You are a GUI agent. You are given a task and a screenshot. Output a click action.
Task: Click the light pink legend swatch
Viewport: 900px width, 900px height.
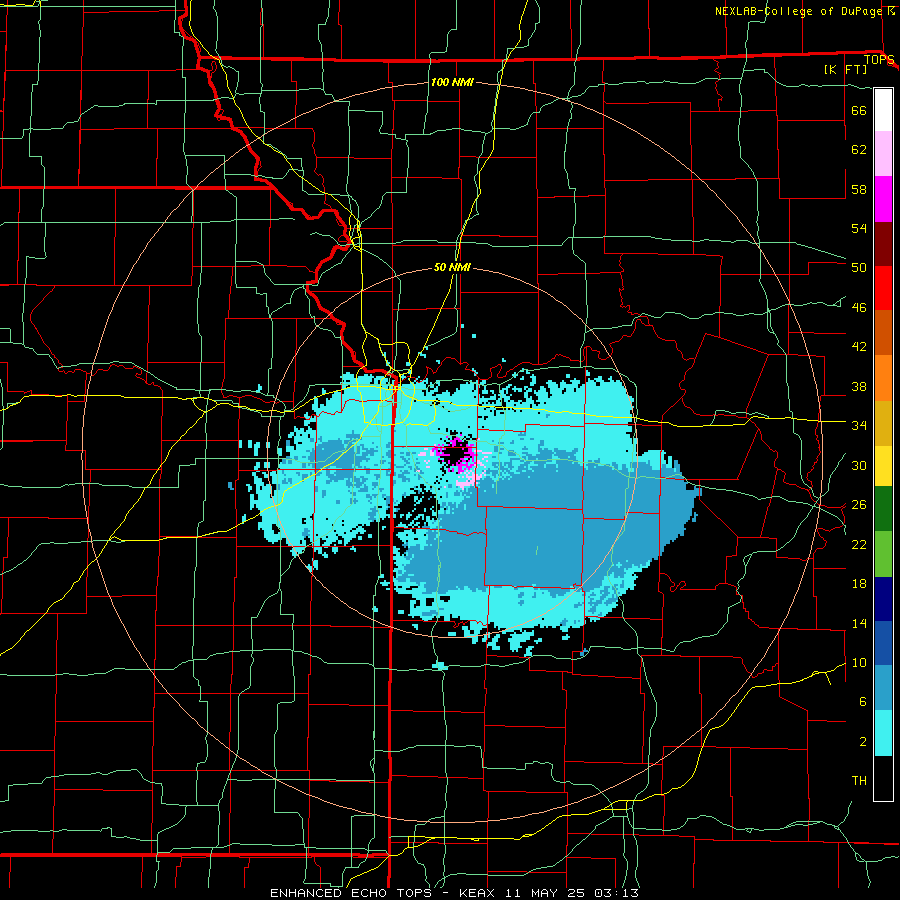pos(883,154)
